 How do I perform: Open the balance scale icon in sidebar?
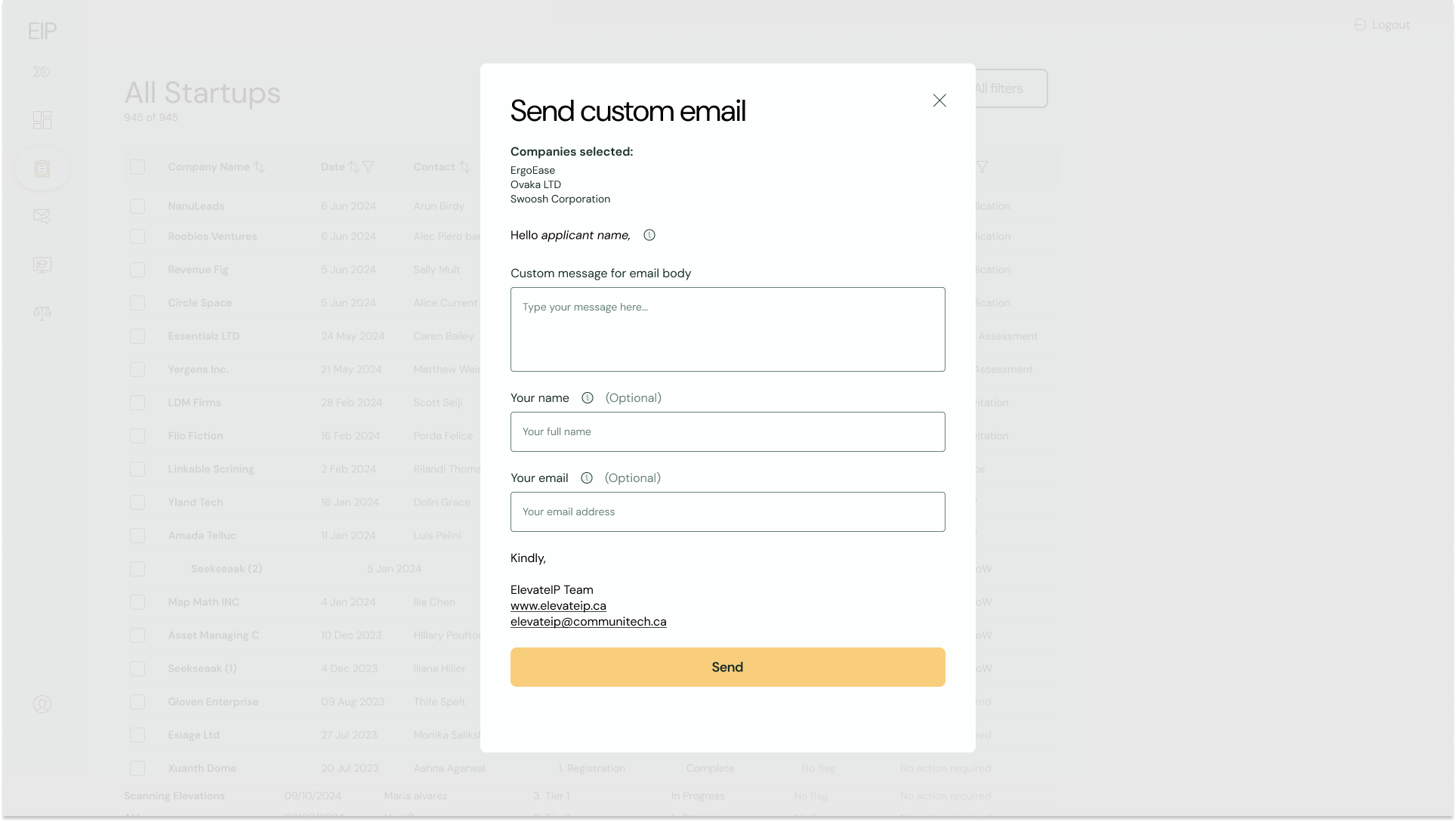42,313
